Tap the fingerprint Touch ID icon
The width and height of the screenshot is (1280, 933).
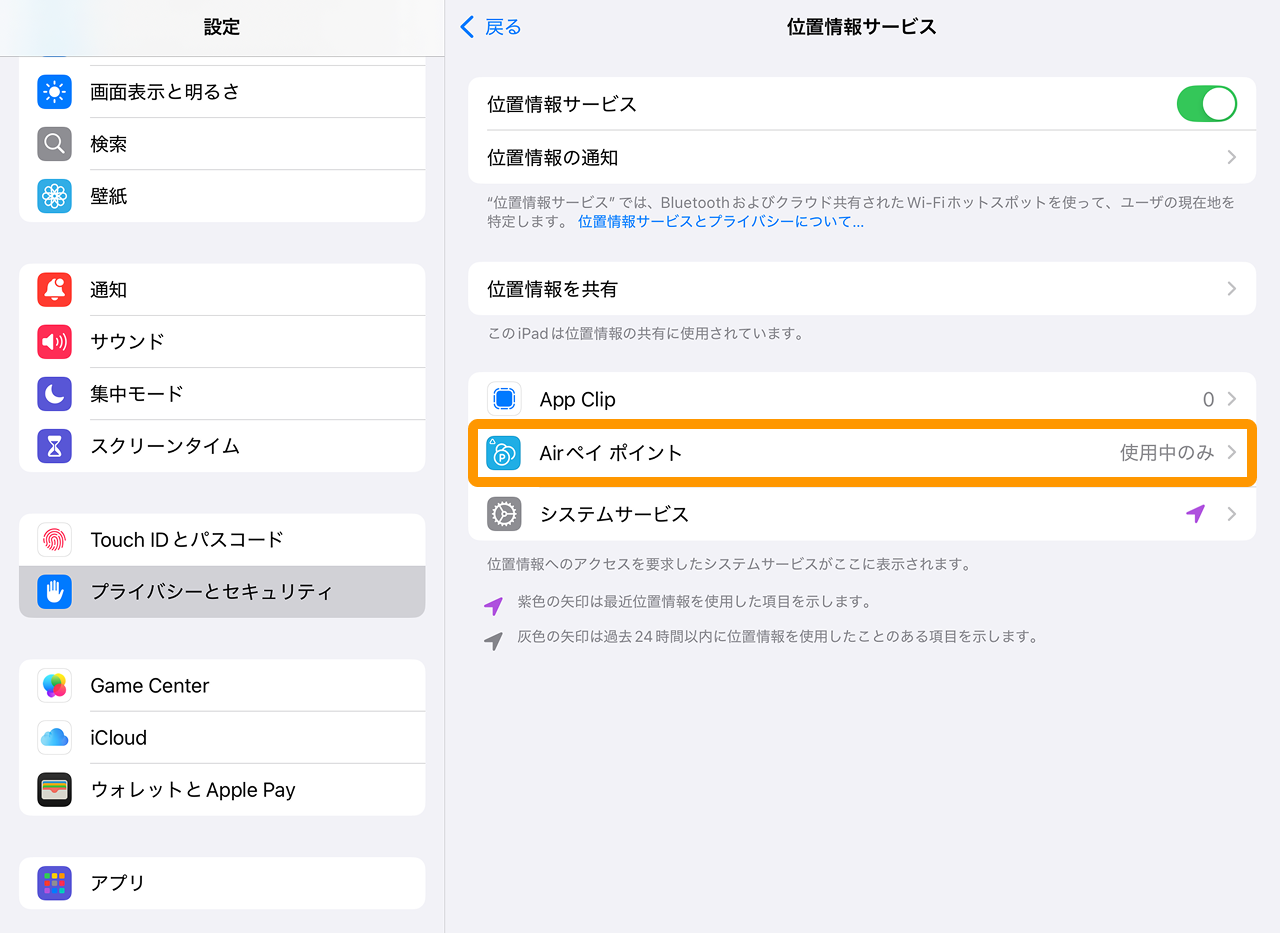point(54,540)
